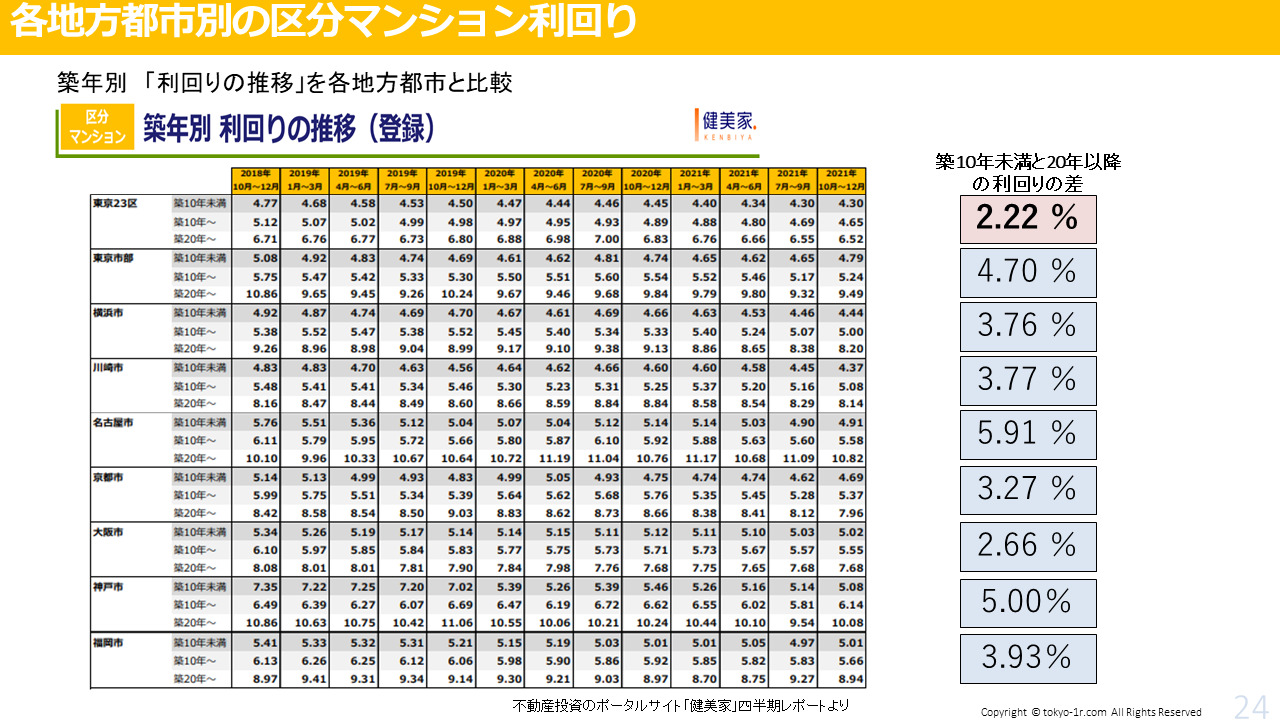Screen dimensions: 1280x720
Task: Click the 2019年 1月~3月 column header
Action: click(x=304, y=180)
